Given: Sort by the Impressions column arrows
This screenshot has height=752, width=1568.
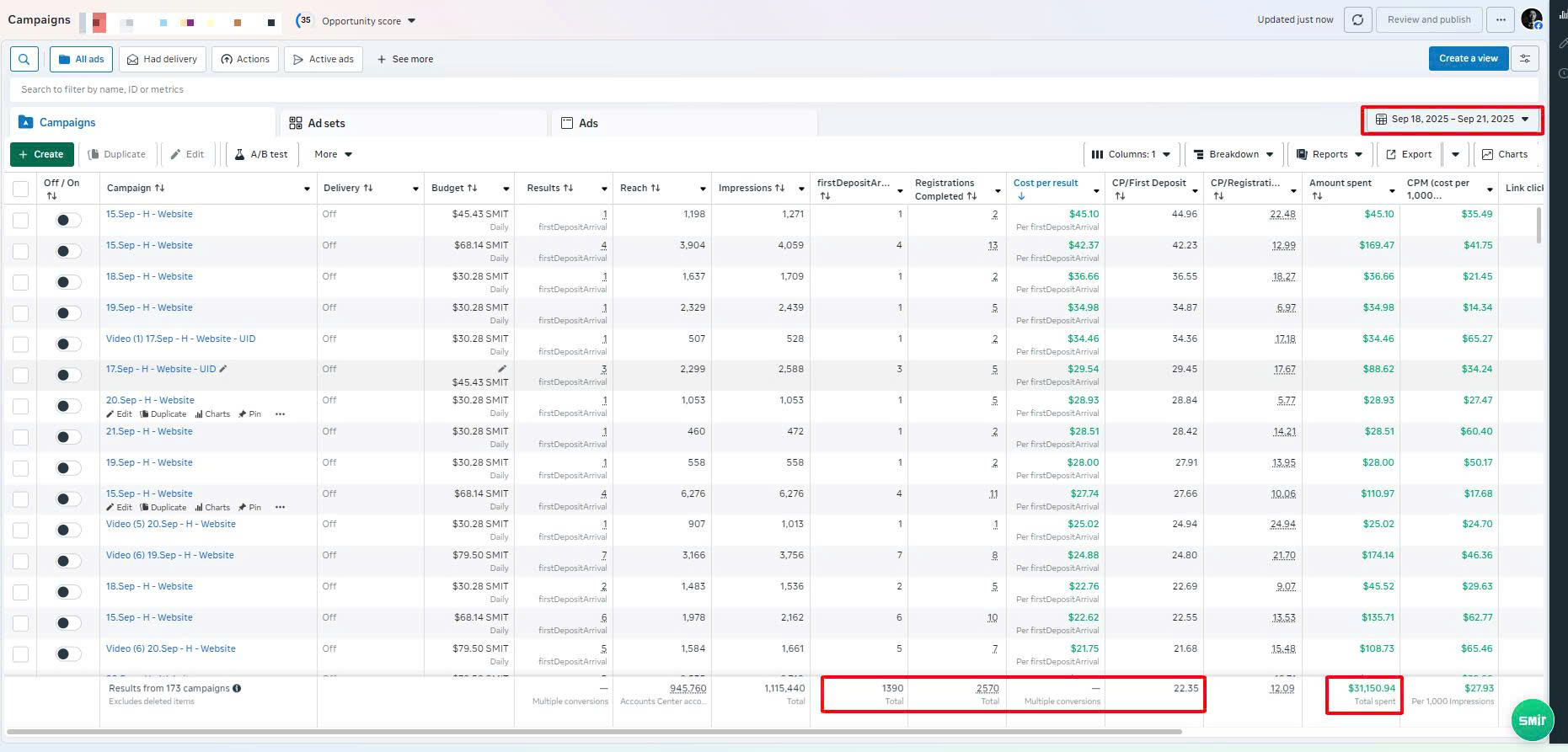Looking at the screenshot, I should click(x=779, y=188).
